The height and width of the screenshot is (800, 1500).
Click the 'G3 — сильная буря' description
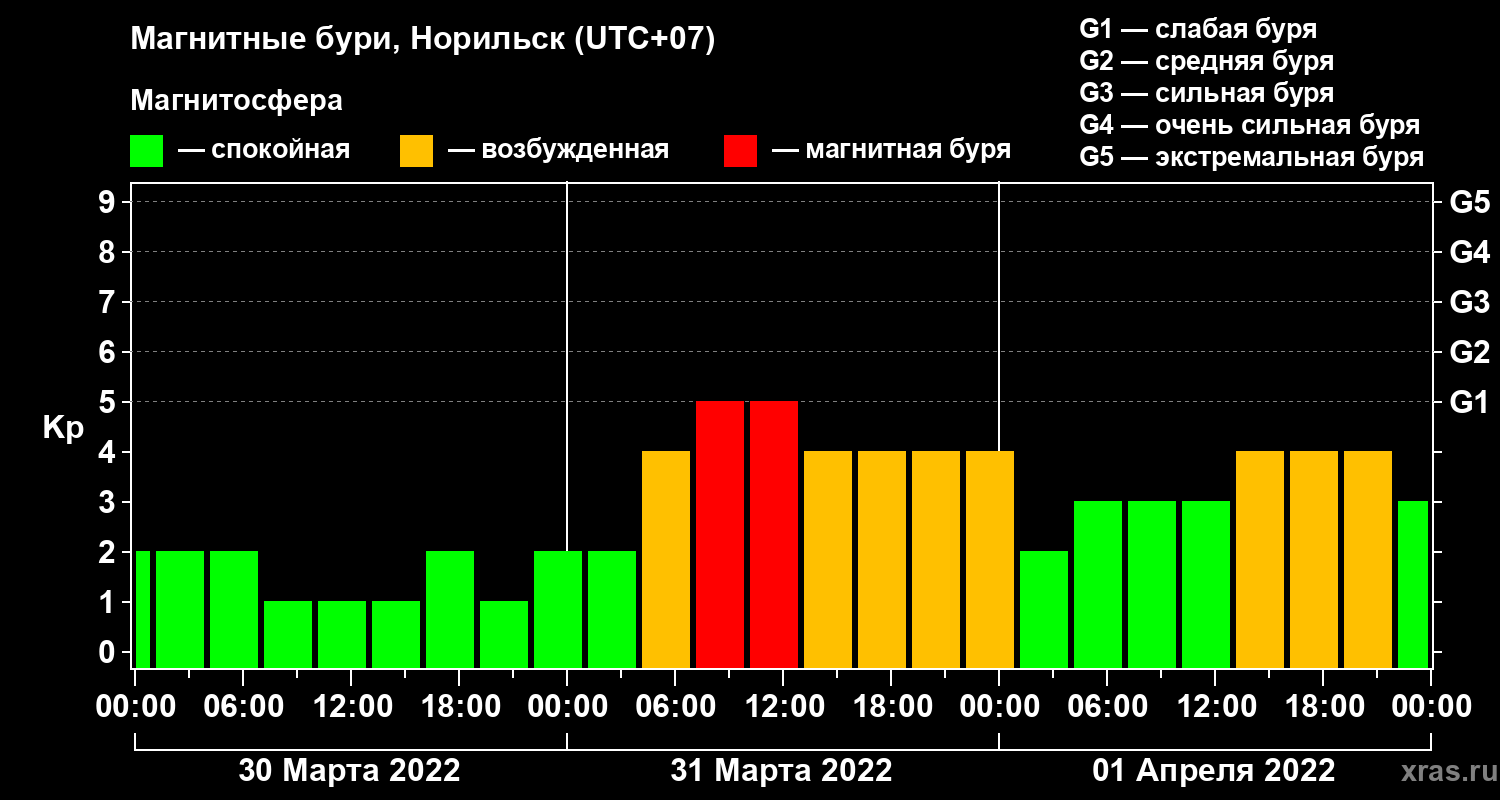coord(1206,93)
